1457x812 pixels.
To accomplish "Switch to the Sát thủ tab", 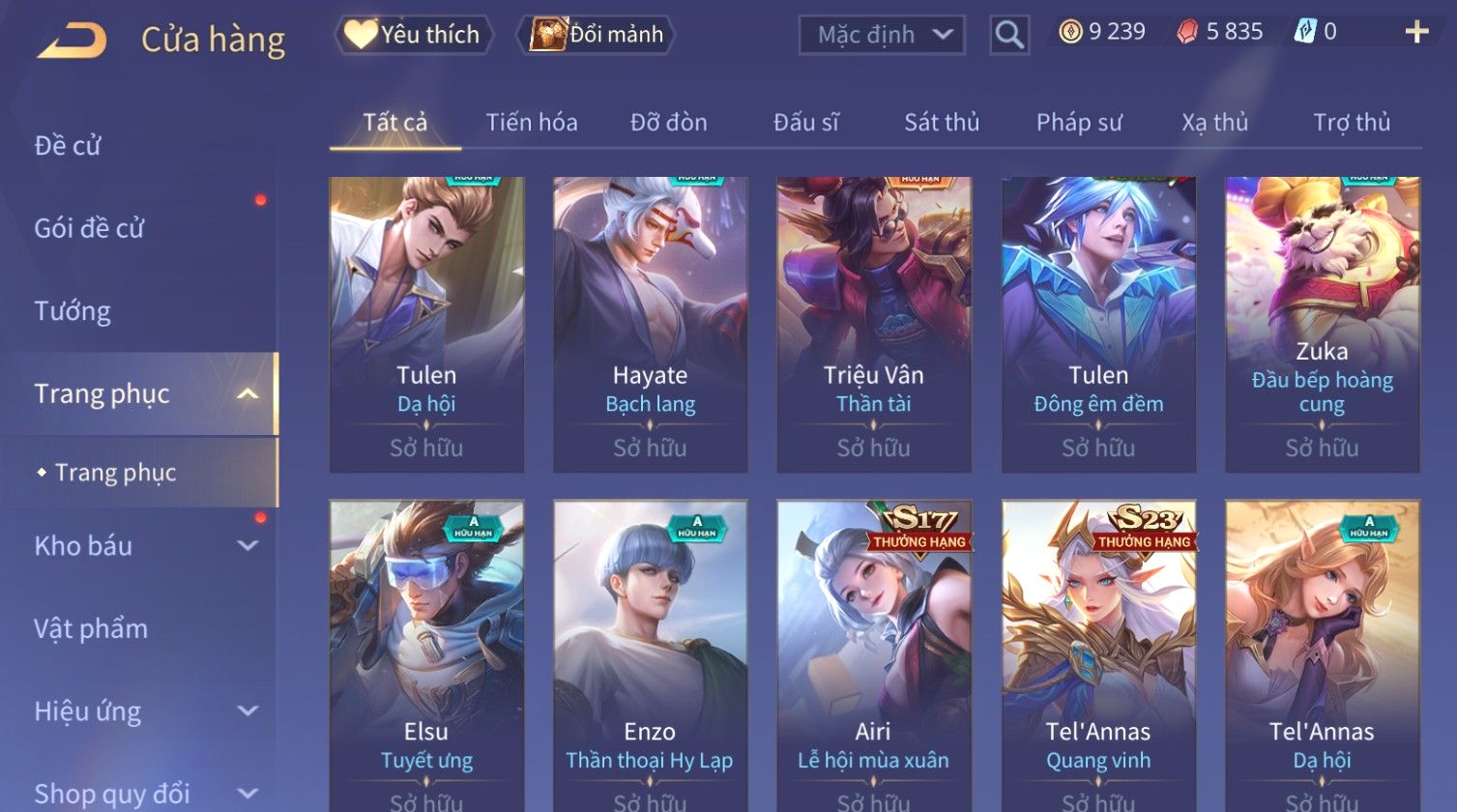I will click(x=942, y=122).
